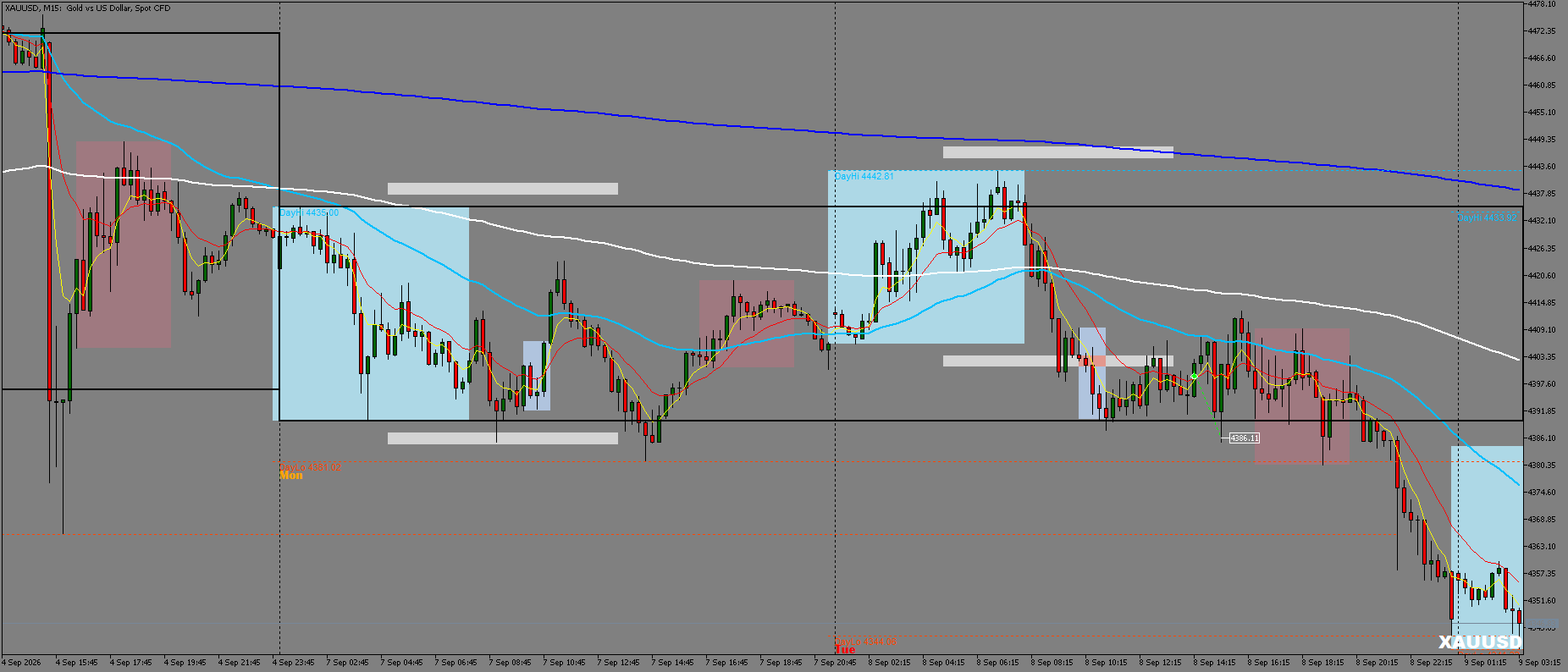The image size is (1568, 672).
Task: Click the 4380.35 level on the price axis
Action: point(1542,465)
